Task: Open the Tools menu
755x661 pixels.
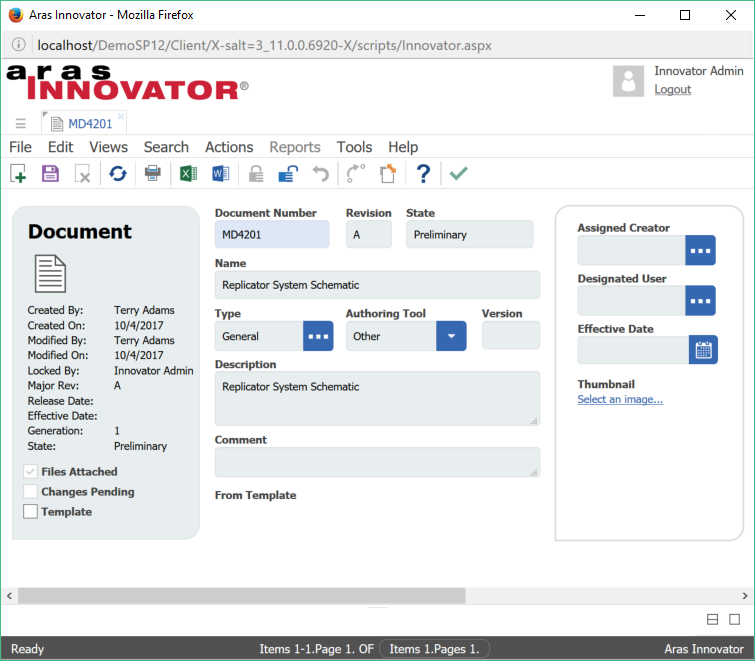Action: click(x=354, y=147)
